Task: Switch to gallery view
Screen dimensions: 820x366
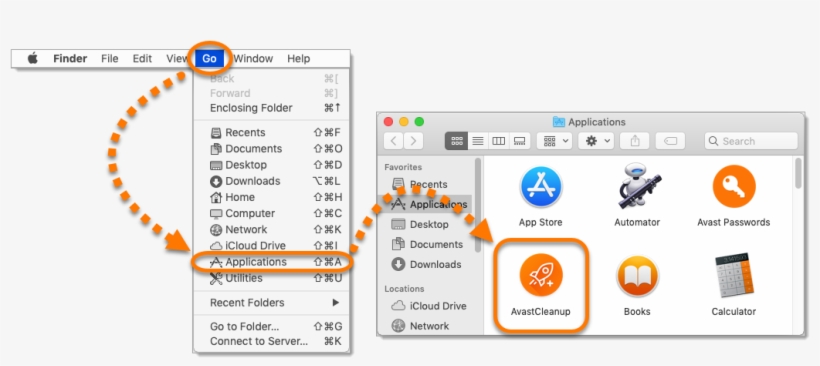Action: (519, 141)
